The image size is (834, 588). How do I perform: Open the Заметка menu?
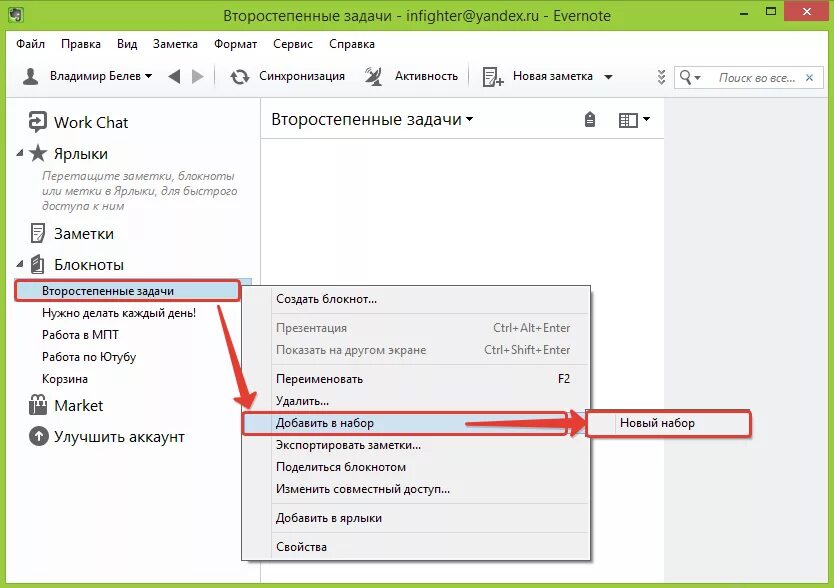[x=176, y=44]
